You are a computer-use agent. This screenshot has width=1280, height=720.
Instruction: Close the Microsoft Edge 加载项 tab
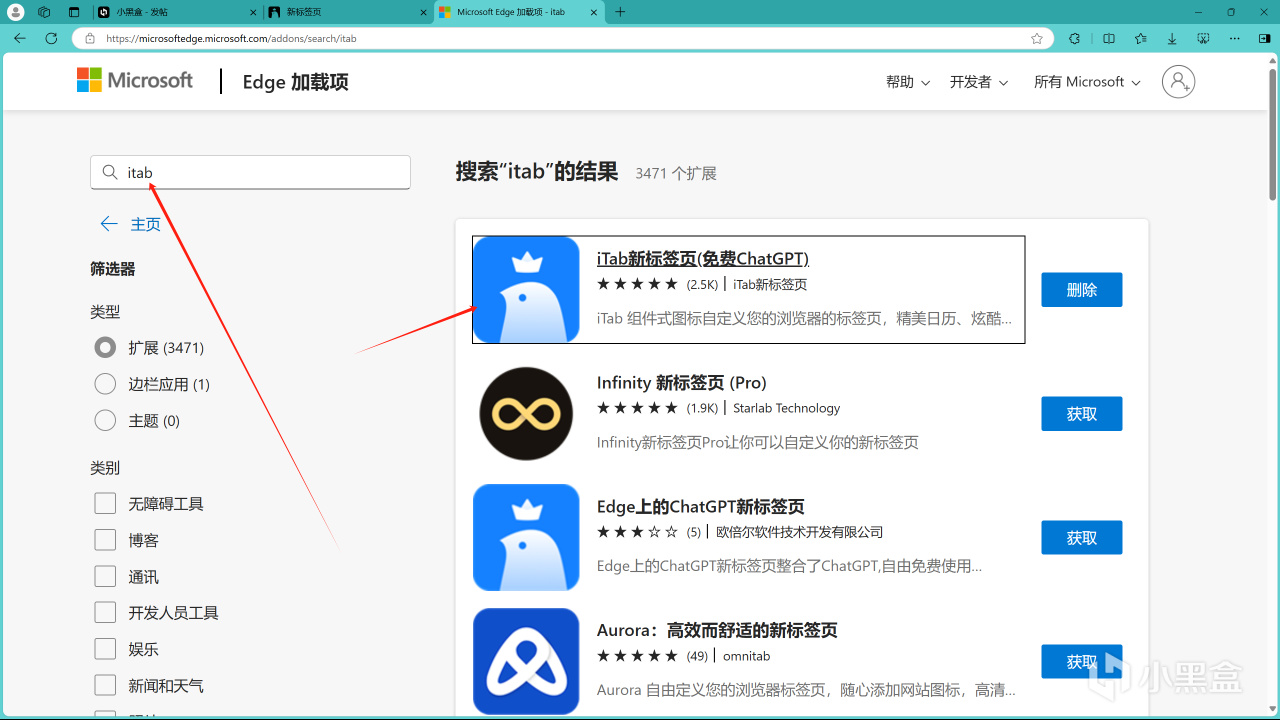pos(594,12)
